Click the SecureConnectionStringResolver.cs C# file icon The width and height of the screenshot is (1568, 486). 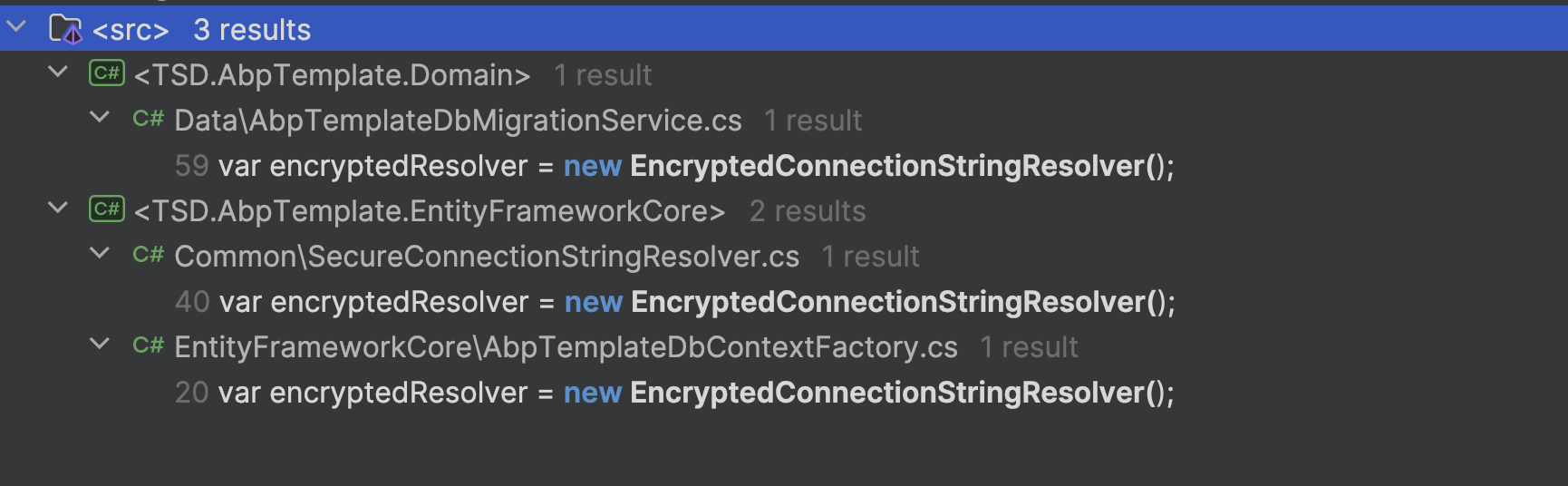pos(148,255)
